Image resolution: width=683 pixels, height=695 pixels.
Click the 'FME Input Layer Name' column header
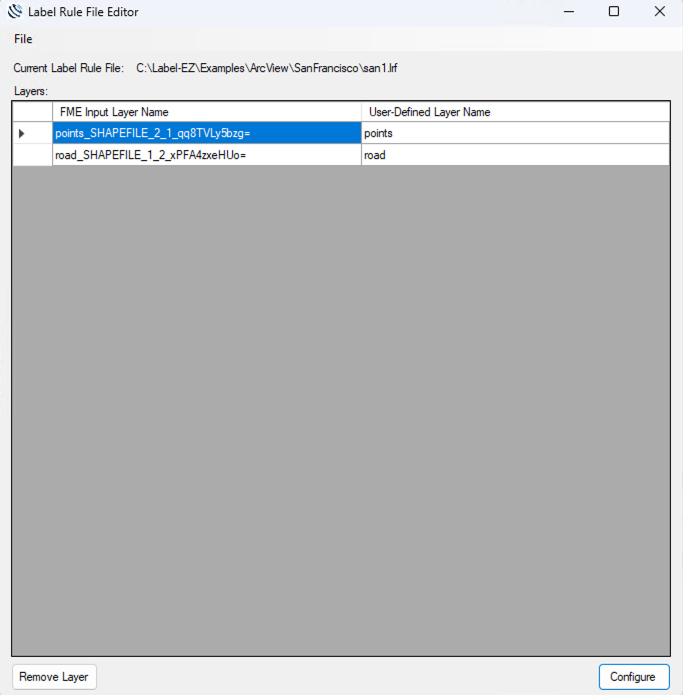[x=207, y=112]
